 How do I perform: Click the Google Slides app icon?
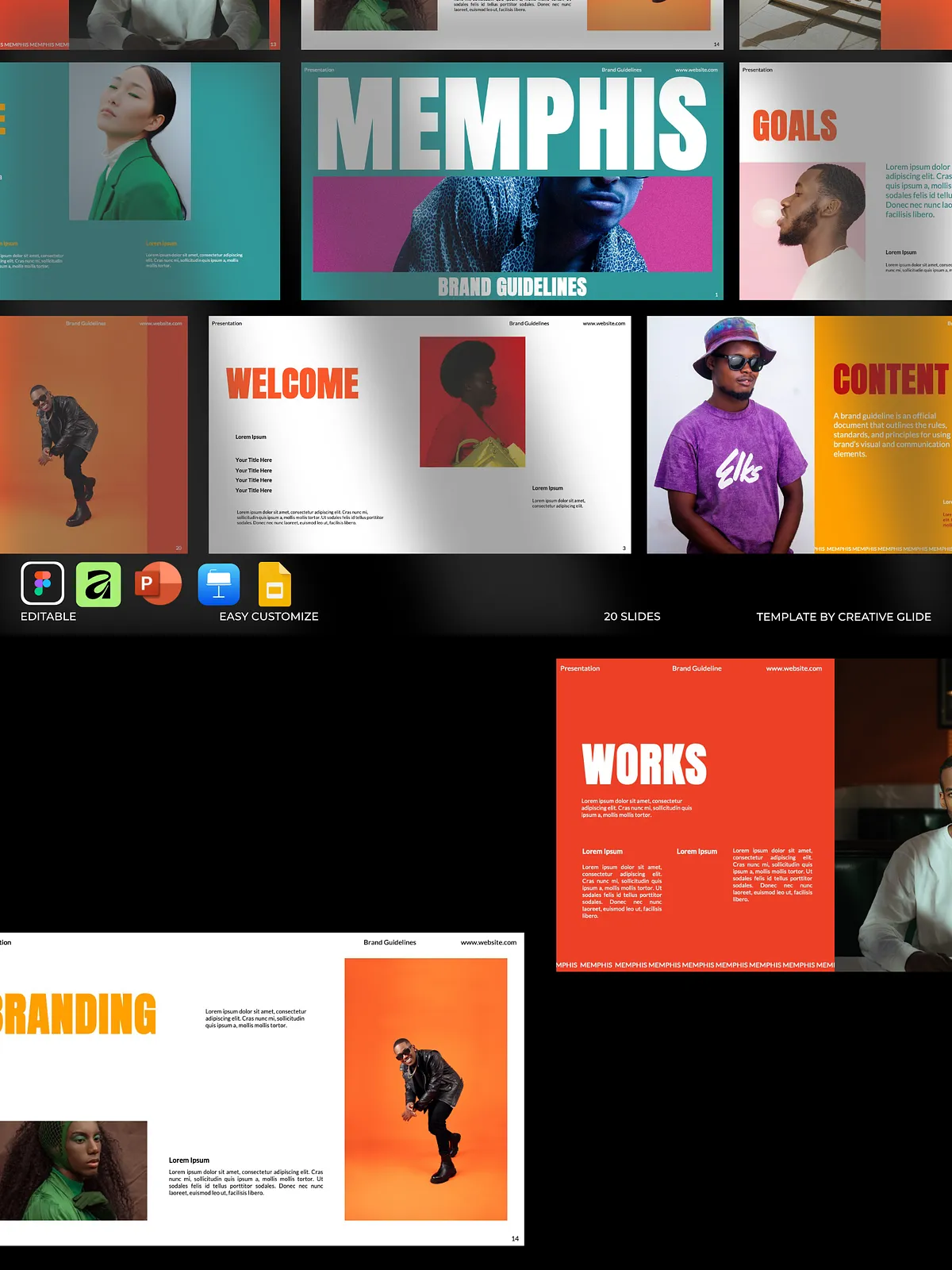click(x=274, y=584)
